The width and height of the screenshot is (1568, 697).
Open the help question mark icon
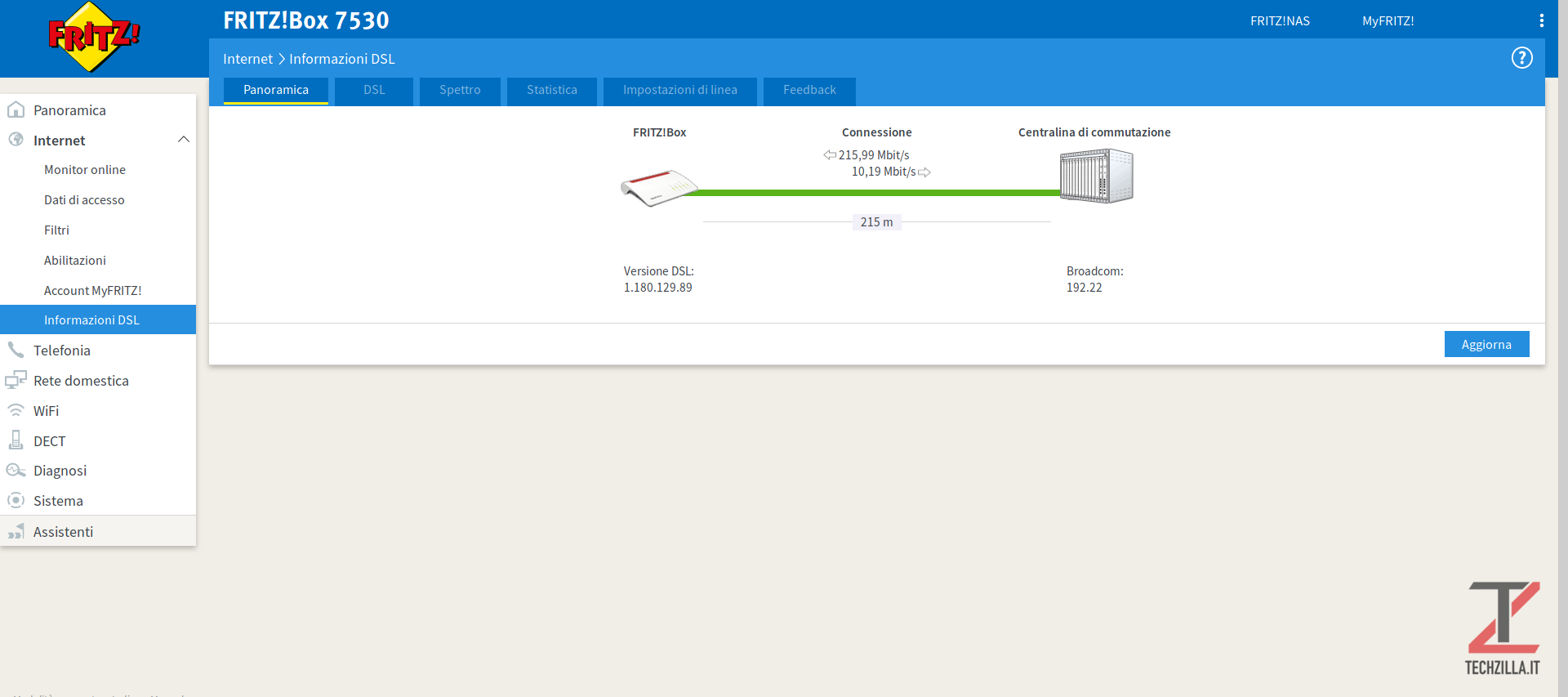pyautogui.click(x=1521, y=58)
